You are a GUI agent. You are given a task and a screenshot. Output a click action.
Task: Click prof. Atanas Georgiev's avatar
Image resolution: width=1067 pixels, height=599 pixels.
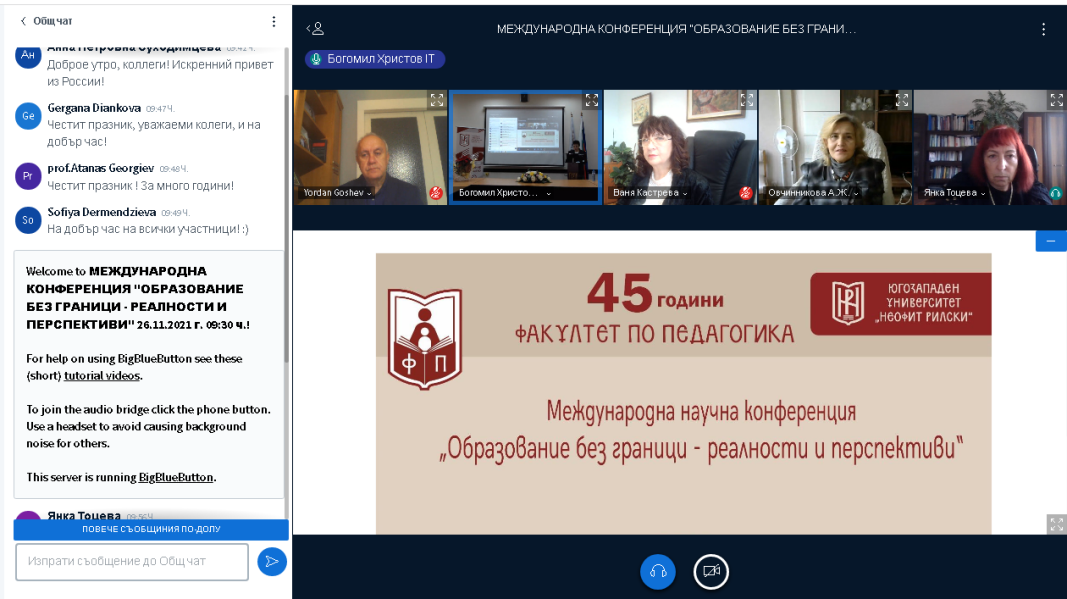(28, 176)
